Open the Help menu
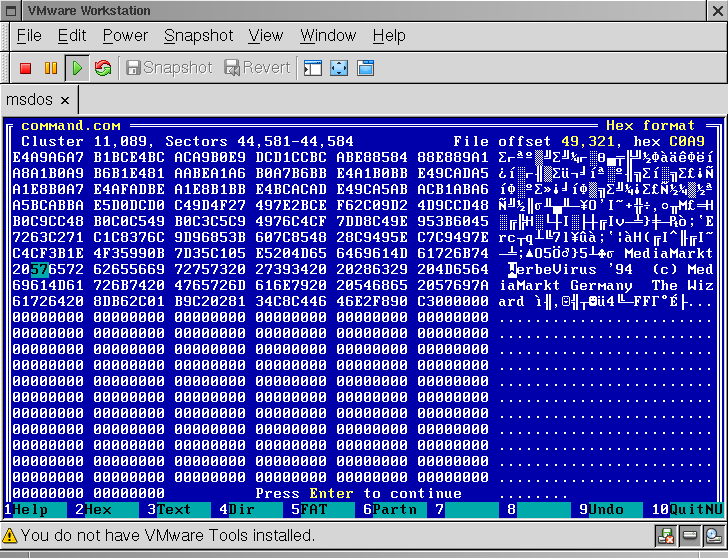 coord(389,36)
